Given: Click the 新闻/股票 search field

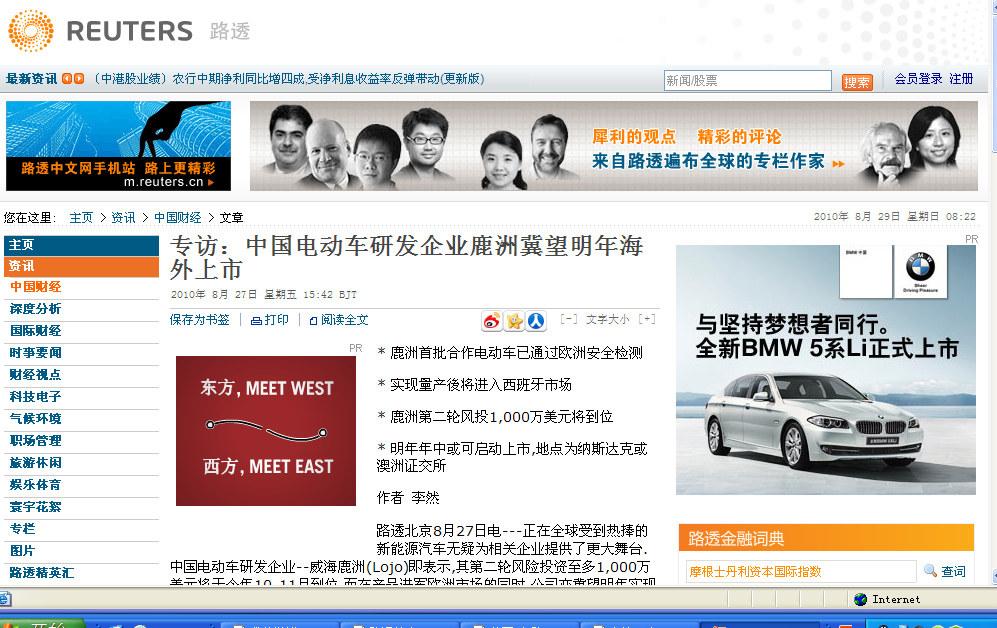Looking at the screenshot, I should 747,81.
